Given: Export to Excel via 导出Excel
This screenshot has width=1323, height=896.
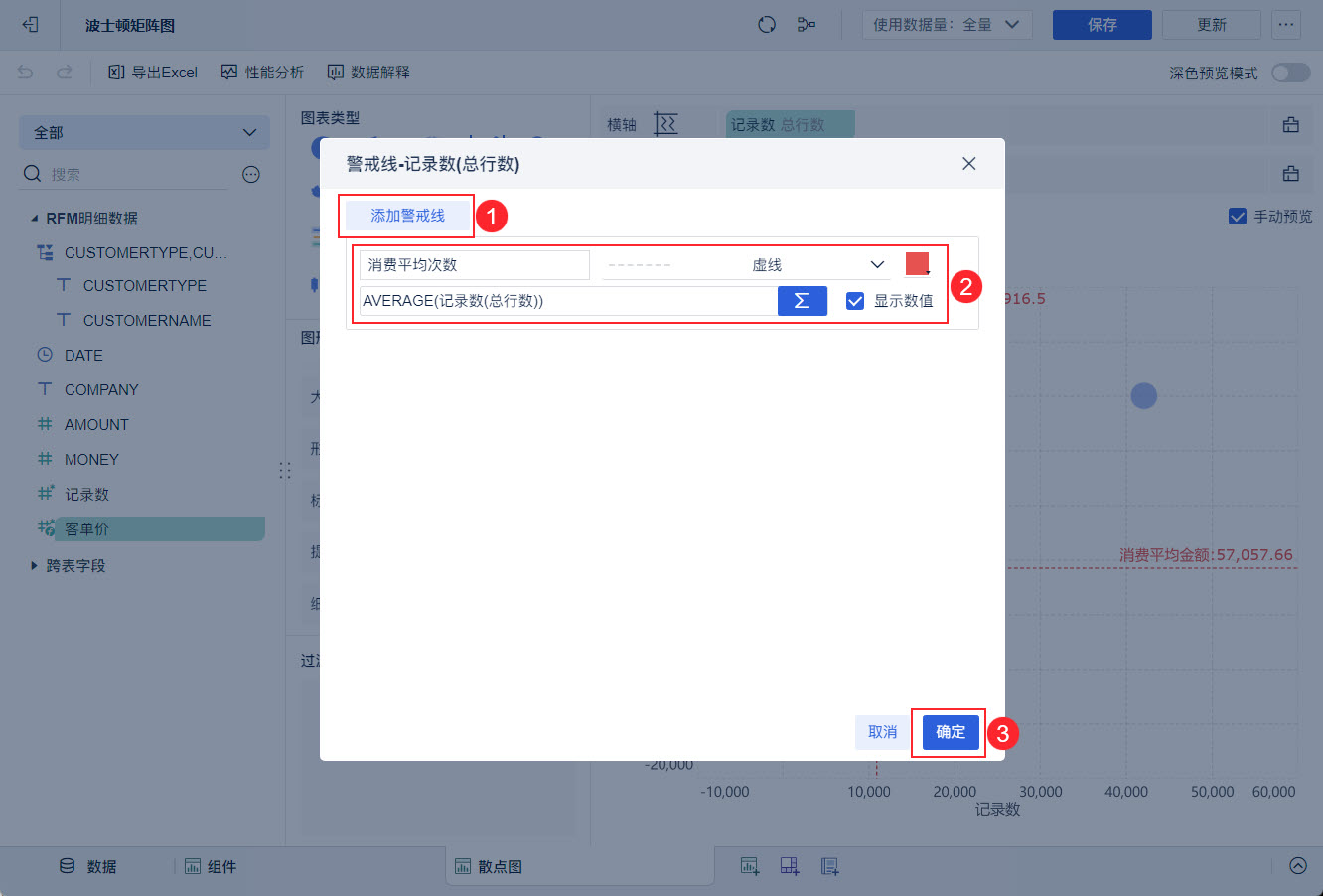Looking at the screenshot, I should (153, 73).
